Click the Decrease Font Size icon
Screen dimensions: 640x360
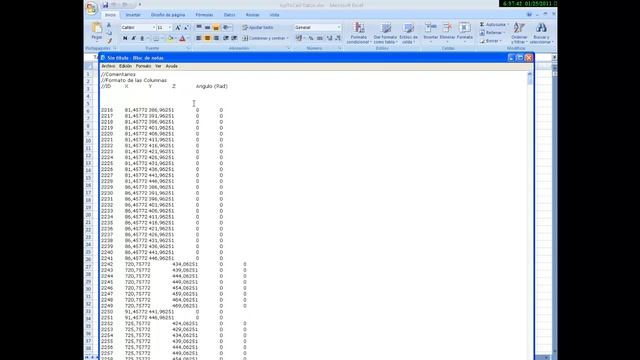(186, 27)
